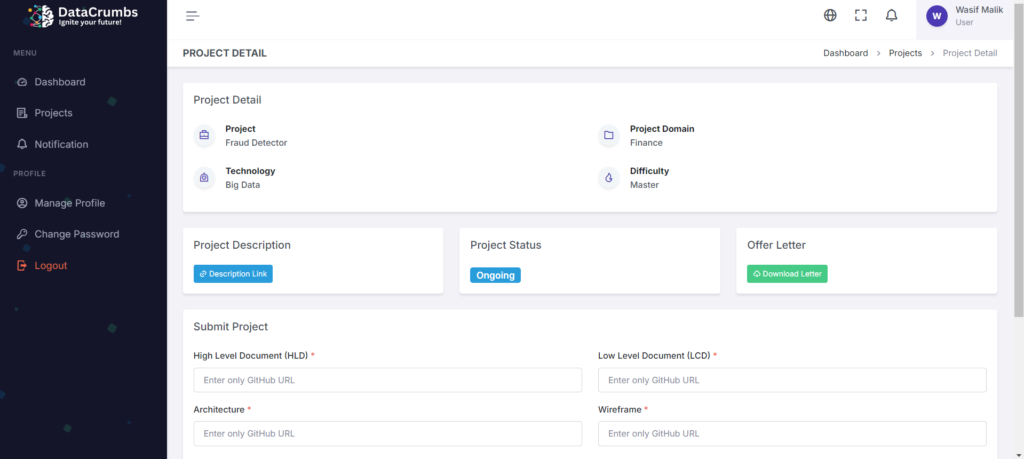Click the Notification bell icon in sidebar
The height and width of the screenshot is (459, 1024).
click(x=22, y=144)
